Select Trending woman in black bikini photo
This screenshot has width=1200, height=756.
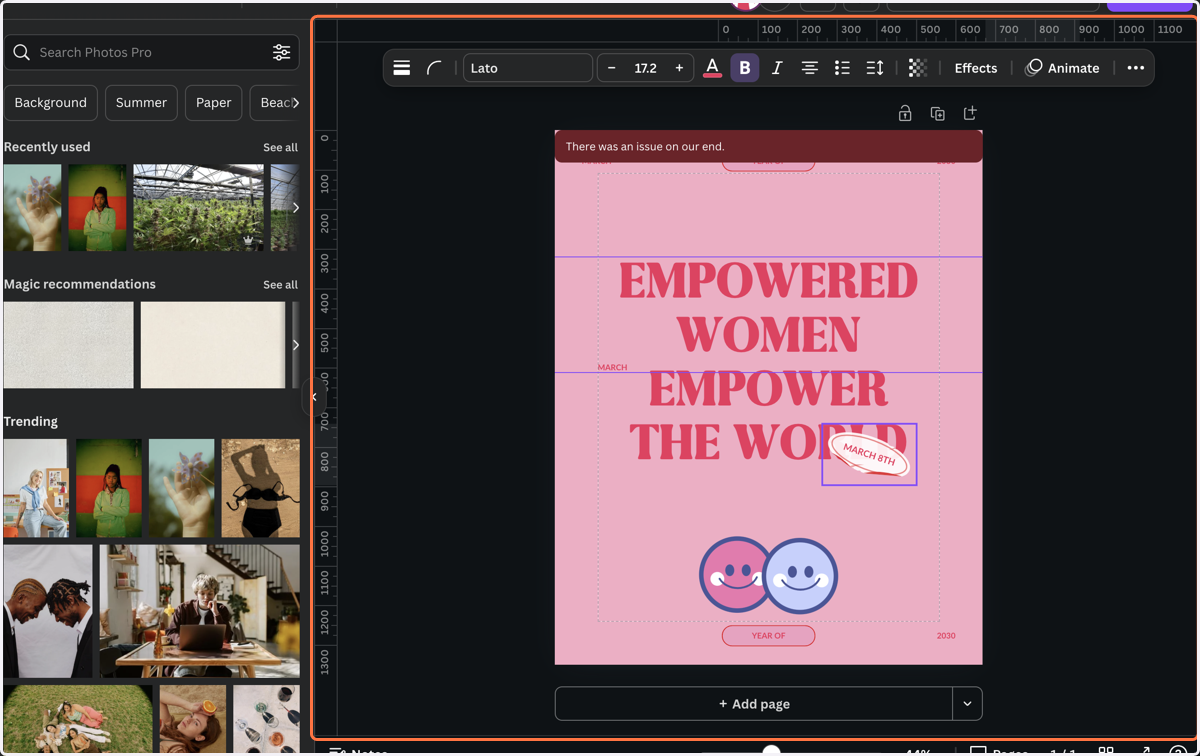click(x=260, y=488)
